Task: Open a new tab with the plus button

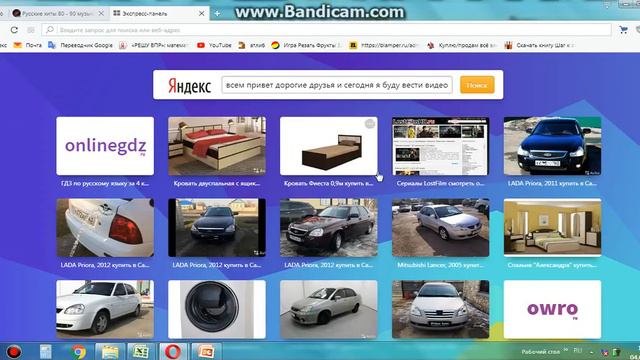Action: [217, 13]
